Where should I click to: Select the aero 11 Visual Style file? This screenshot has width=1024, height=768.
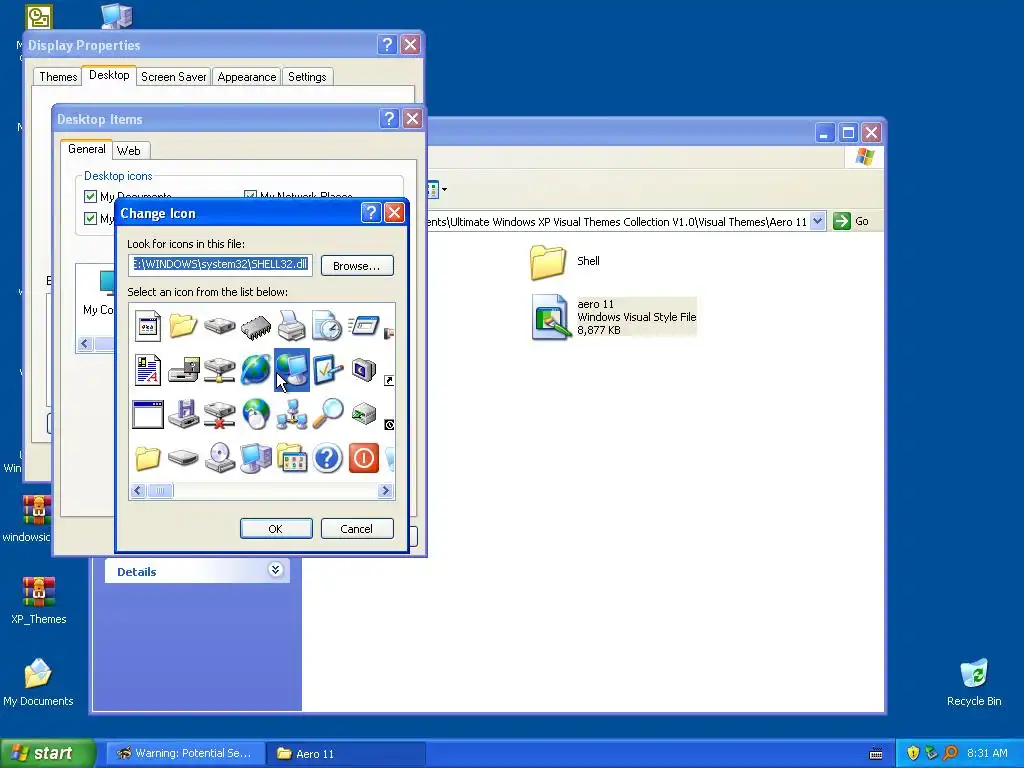click(x=614, y=317)
